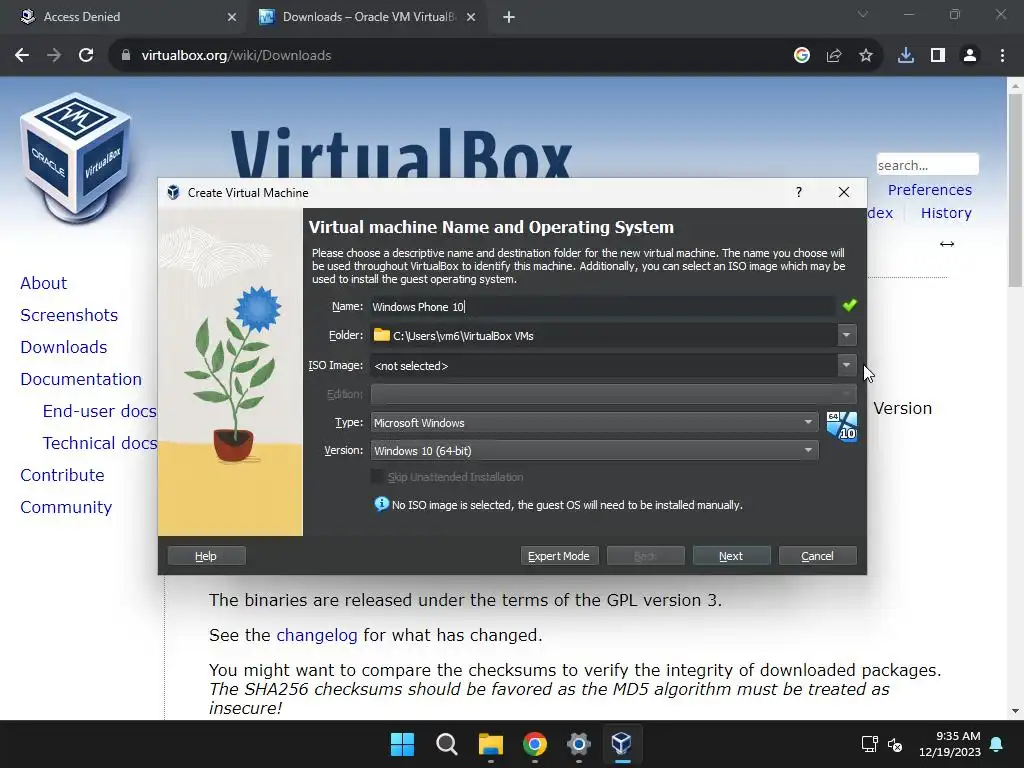
Task: Open the notifications bell in the taskbar
Action: tap(997, 744)
